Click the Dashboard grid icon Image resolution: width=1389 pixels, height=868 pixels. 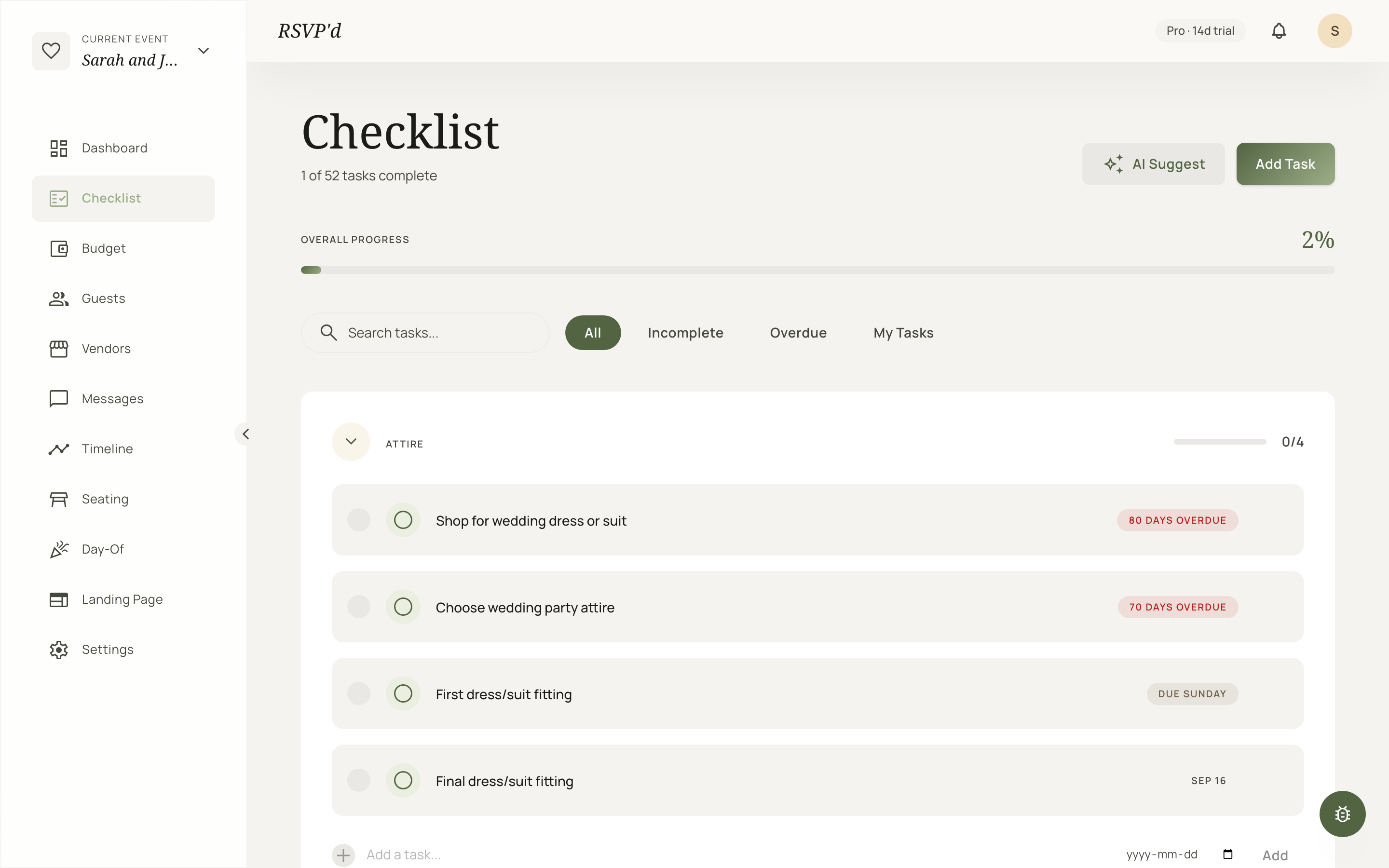[58, 148]
